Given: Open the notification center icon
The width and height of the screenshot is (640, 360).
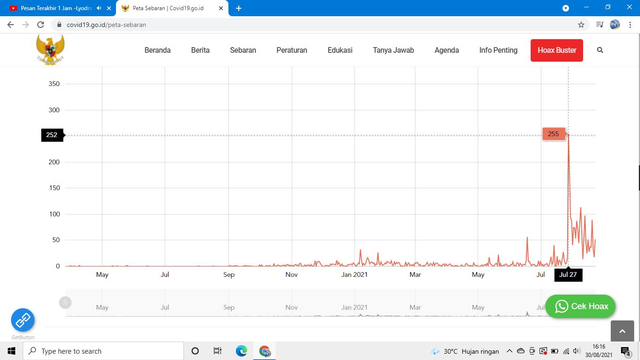Looking at the screenshot, I should click(625, 351).
